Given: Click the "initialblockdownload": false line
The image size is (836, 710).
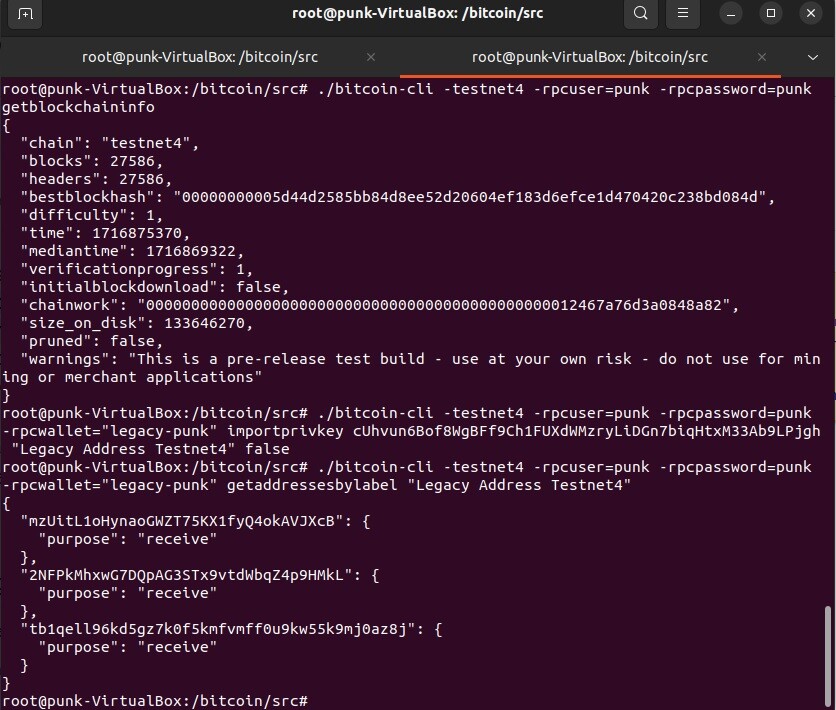Looking at the screenshot, I should click(x=155, y=287).
